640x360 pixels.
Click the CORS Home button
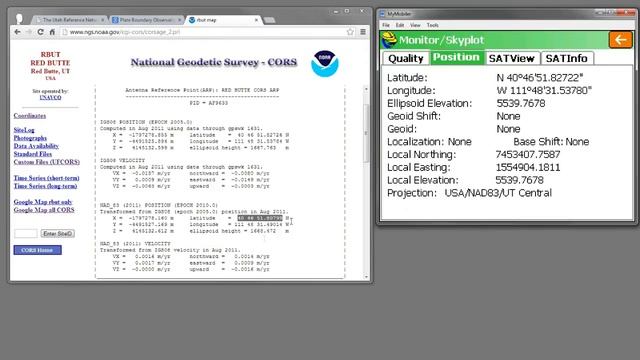(x=38, y=250)
